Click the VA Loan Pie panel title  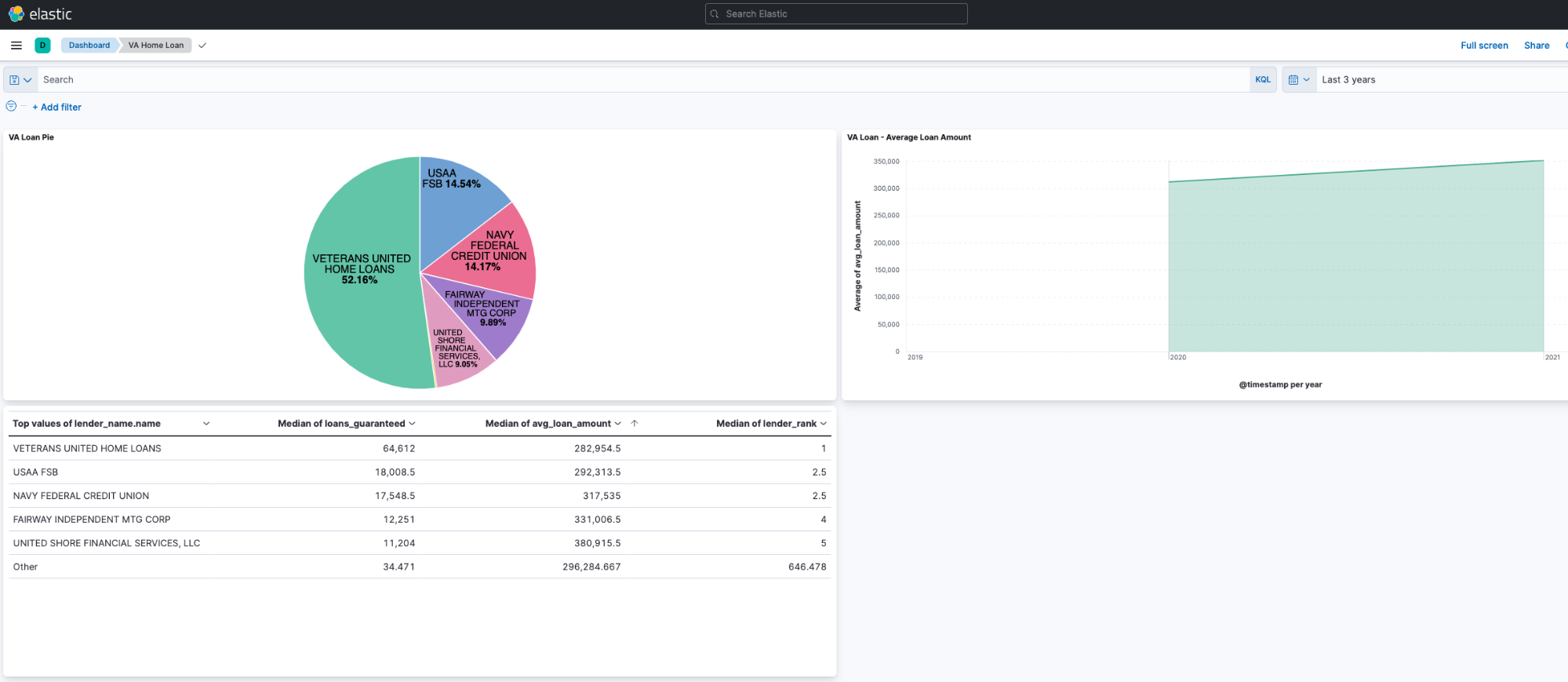pos(31,137)
